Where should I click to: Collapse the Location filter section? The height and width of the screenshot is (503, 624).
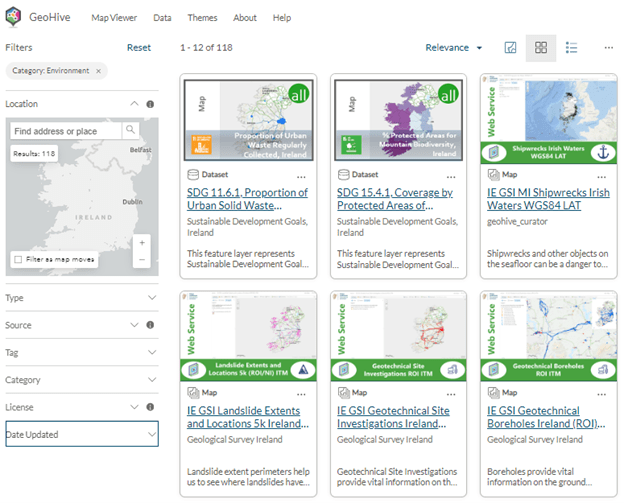[134, 104]
